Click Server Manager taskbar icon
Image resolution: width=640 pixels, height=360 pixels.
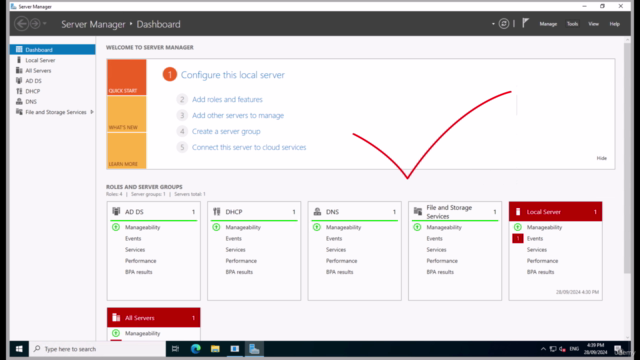[x=254, y=349]
